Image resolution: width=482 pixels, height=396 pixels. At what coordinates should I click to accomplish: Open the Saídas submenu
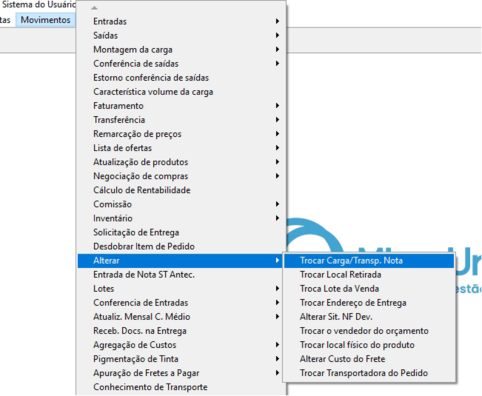(x=182, y=35)
